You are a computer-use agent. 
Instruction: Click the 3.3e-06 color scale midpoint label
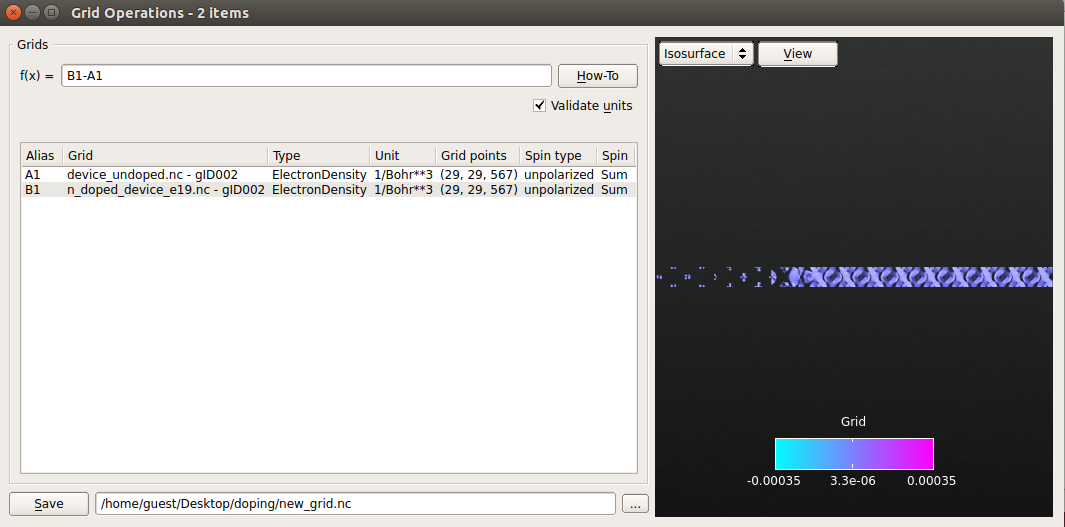(x=852, y=481)
